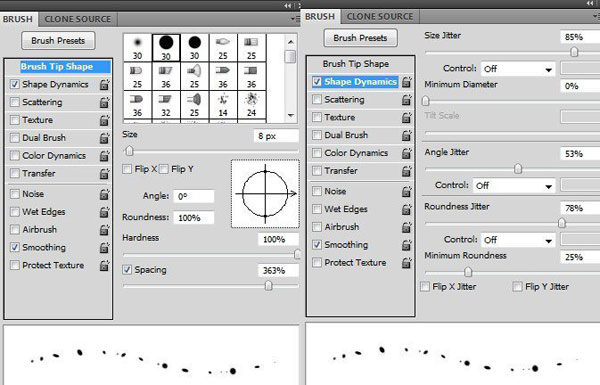Disable Shape Dynamics checkbox in left panel
Viewport: 600px width, 385px height.
(15, 84)
